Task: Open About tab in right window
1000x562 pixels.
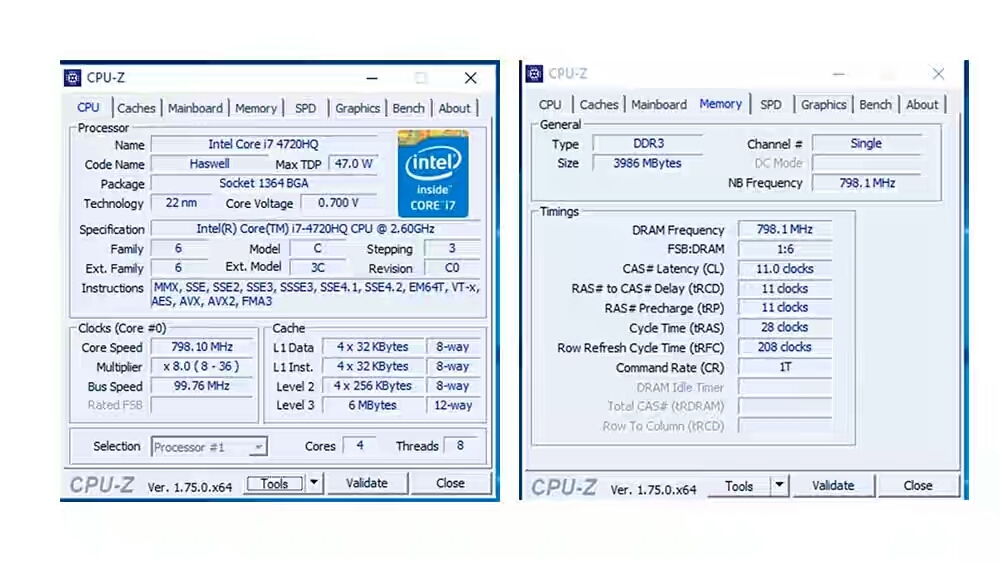Action: [922, 105]
